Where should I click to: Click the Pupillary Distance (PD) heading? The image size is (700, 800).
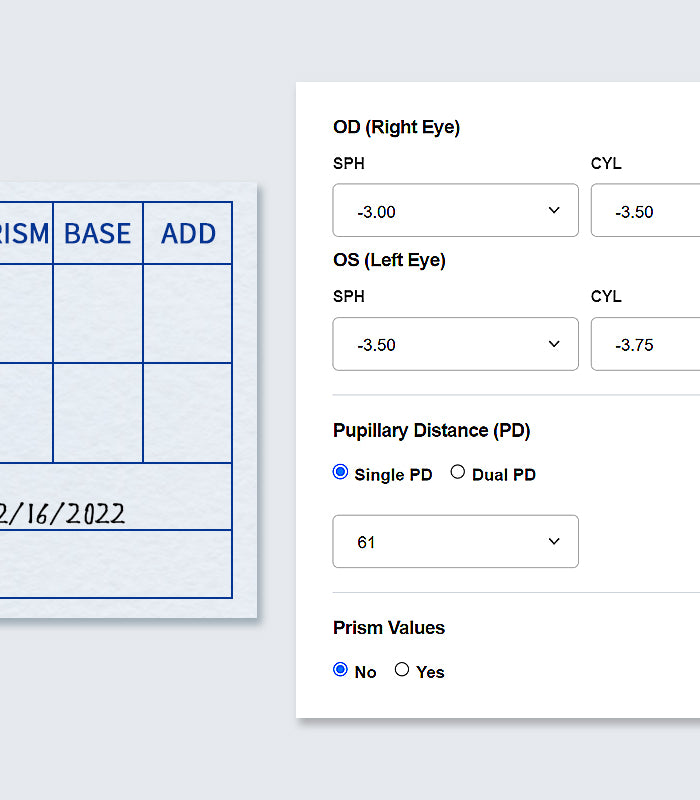(431, 430)
